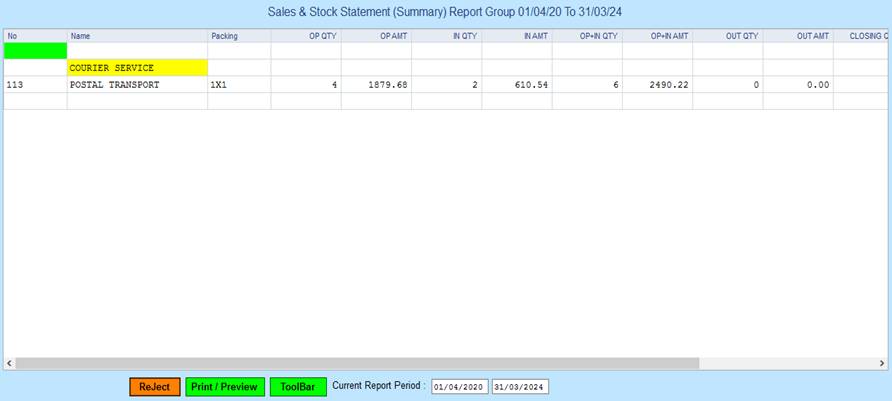Select the yellow COURIER SERVICE group row
Screen dimensions: 892x401
[x=137, y=68]
